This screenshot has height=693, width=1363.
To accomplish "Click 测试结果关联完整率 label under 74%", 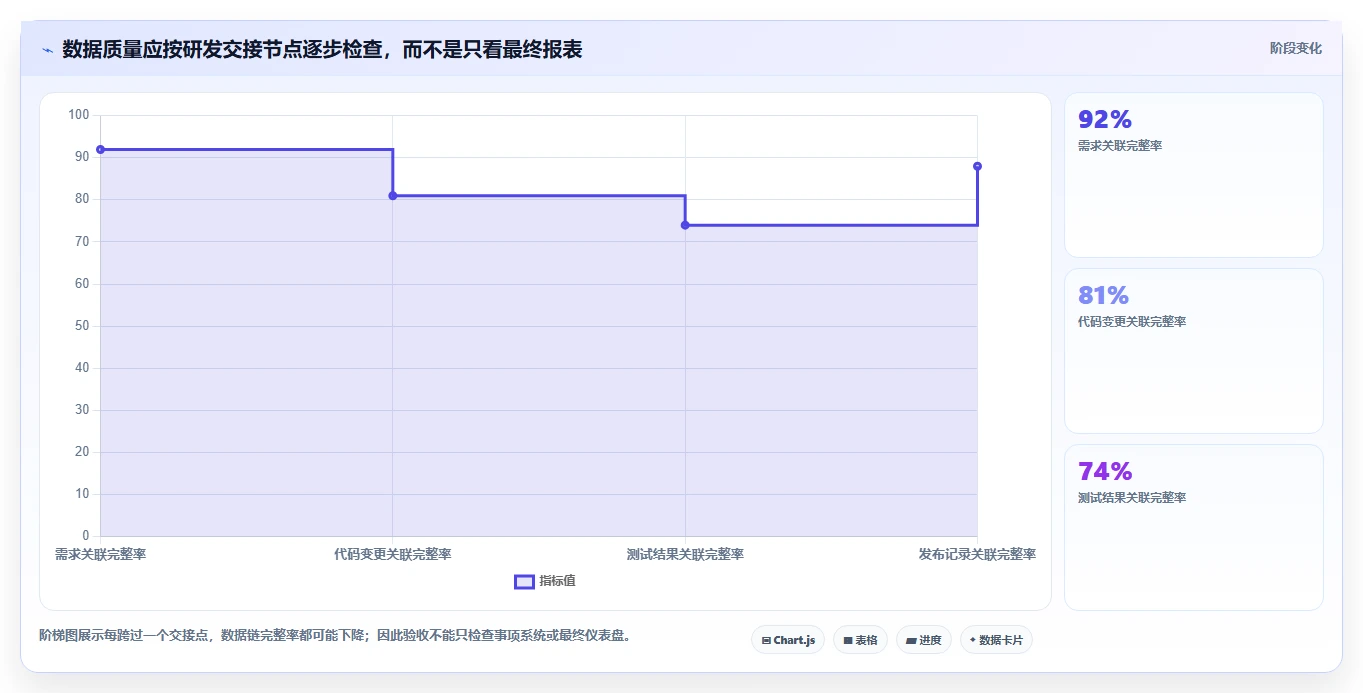I will tap(1132, 498).
